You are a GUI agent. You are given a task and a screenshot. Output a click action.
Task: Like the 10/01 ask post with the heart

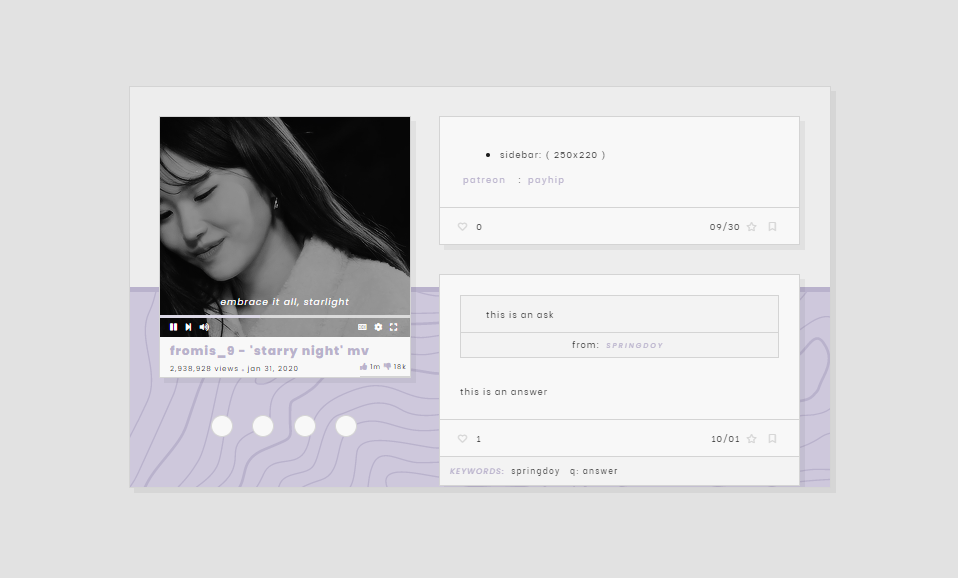(463, 439)
